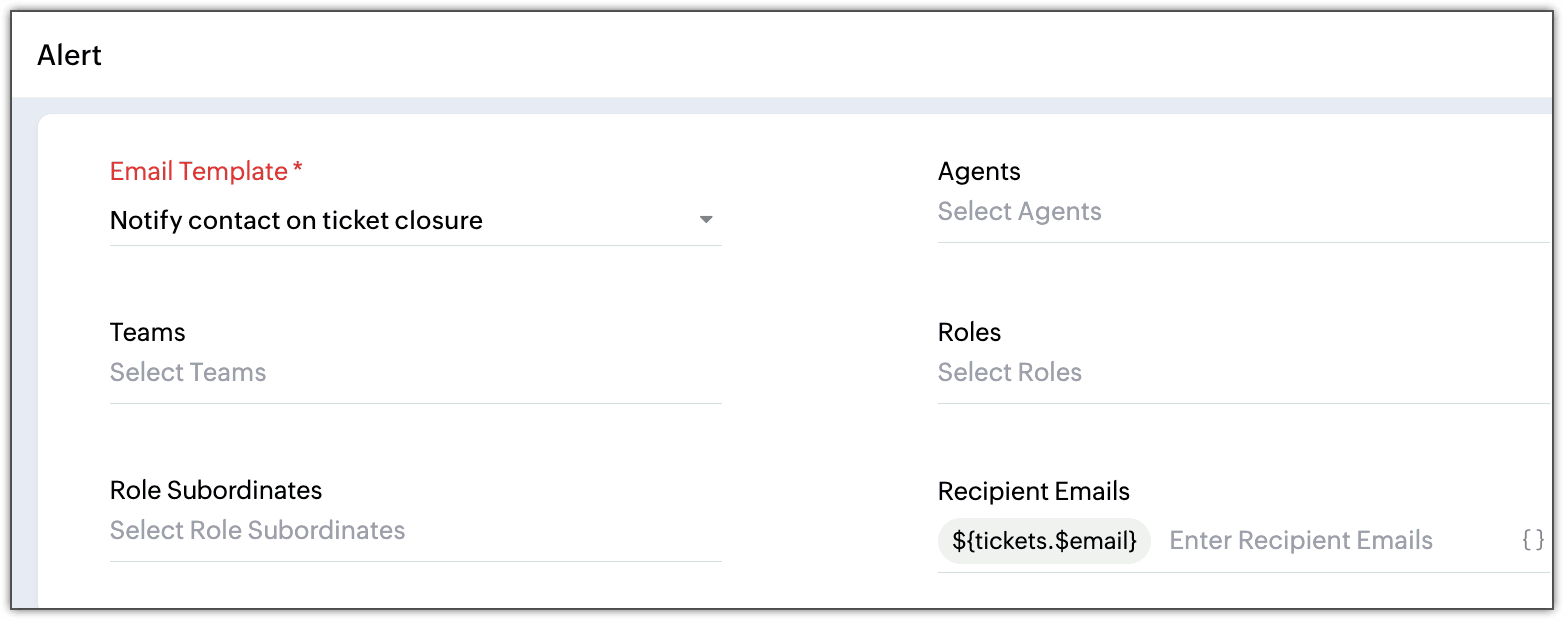Image resolution: width=1564 pixels, height=620 pixels.
Task: Open the Select Roles field
Action: click(1244, 373)
